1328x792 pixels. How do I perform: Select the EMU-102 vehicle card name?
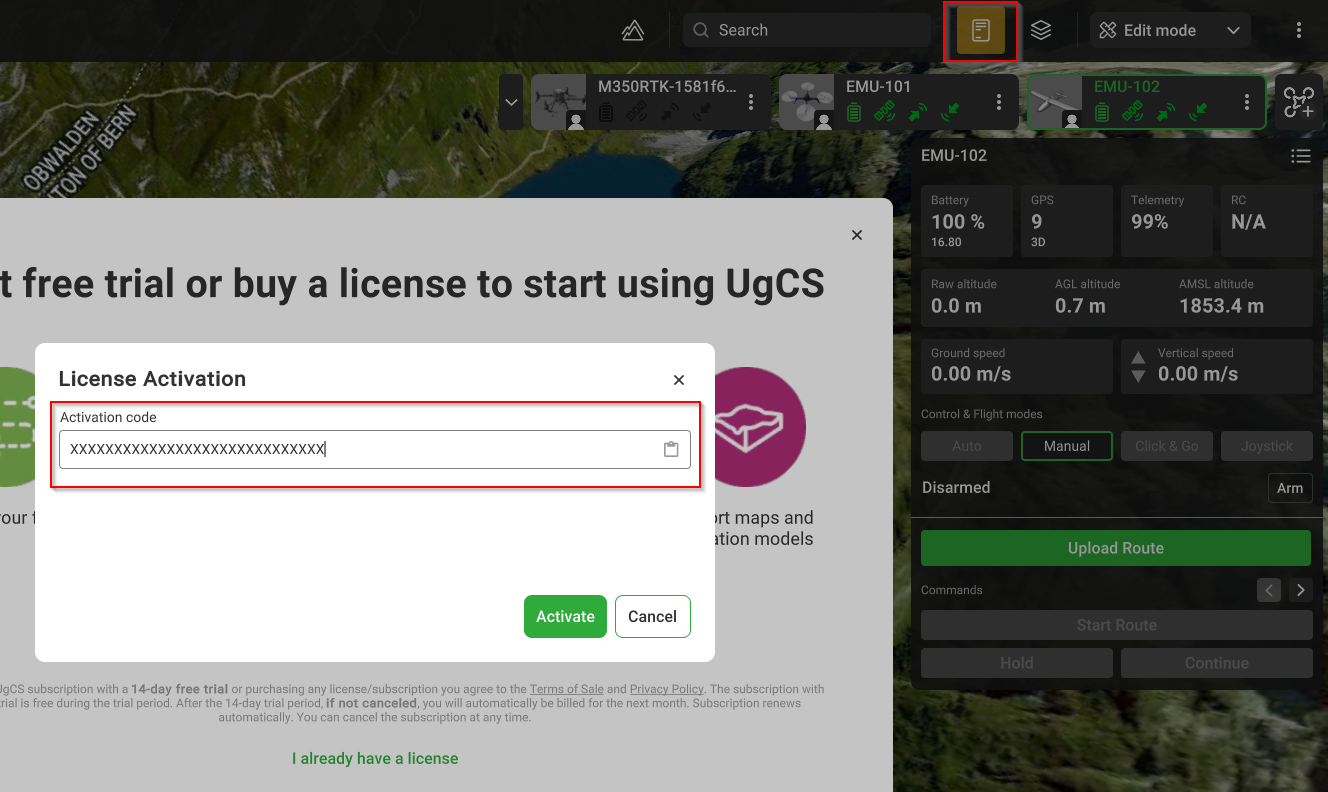pyautogui.click(x=1127, y=87)
